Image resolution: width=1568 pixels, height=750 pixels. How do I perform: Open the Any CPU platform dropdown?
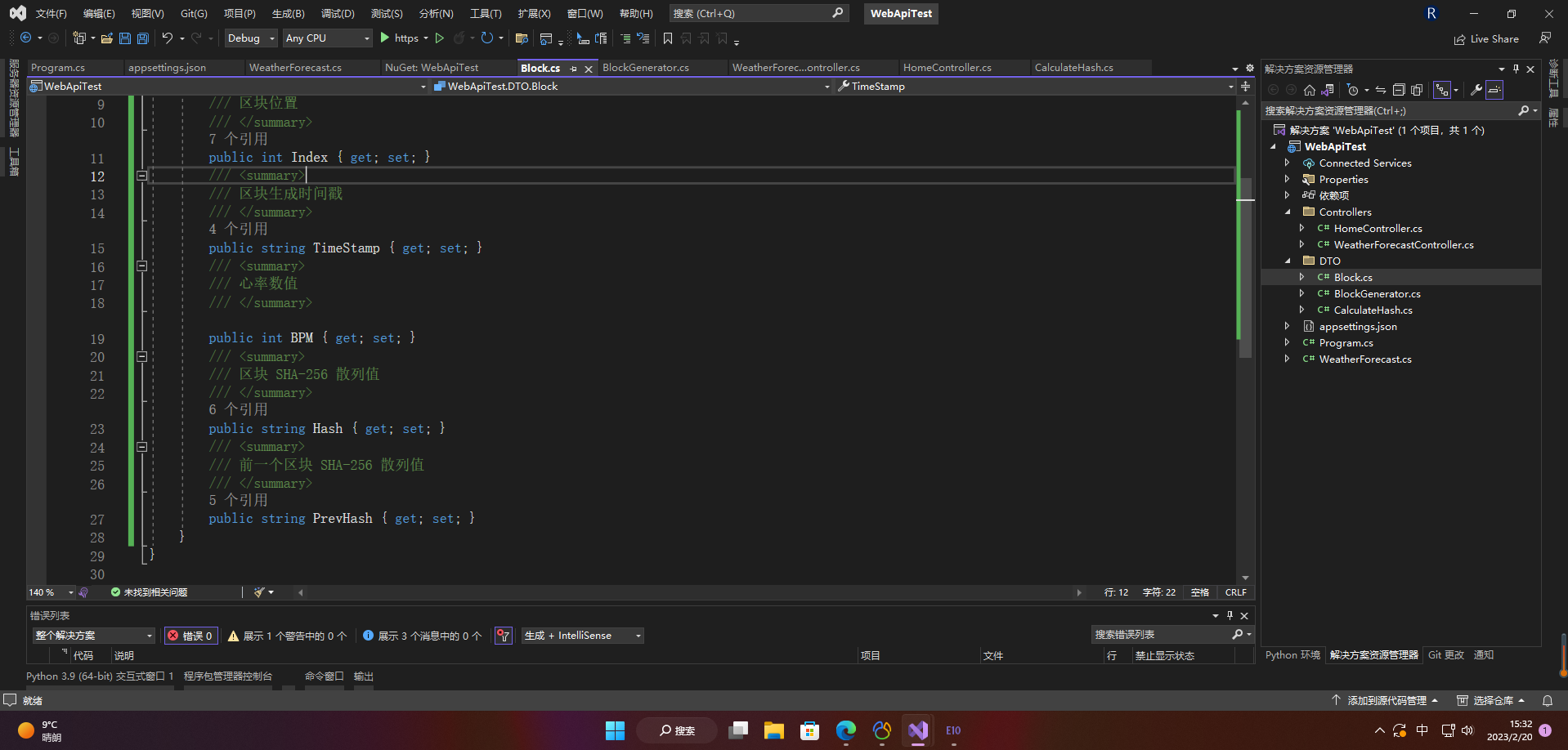327,38
